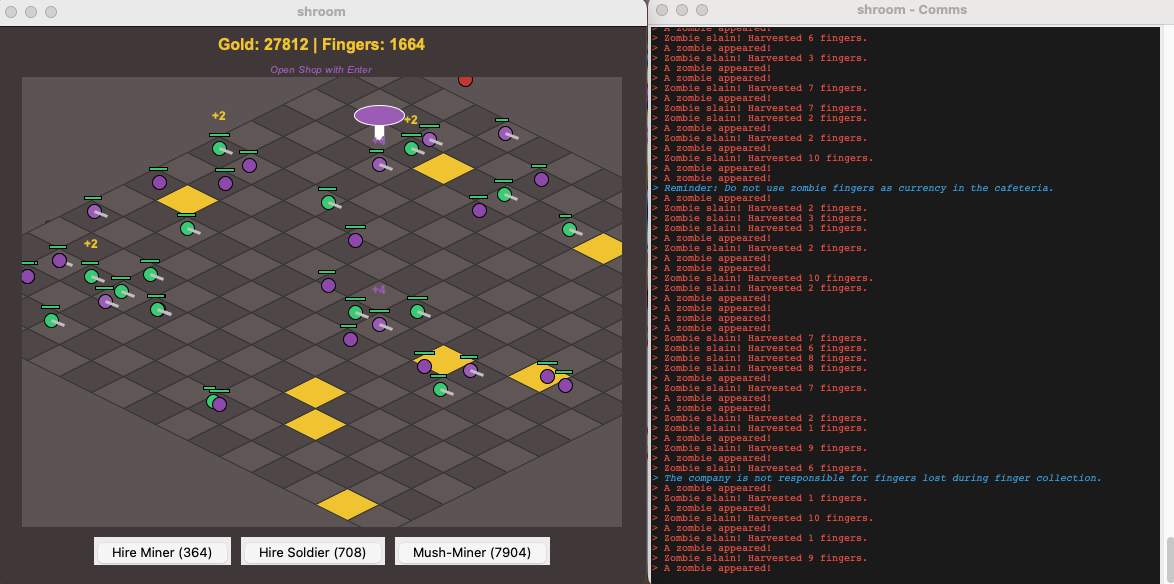
Task: Click the large purple mushroom
Action: [x=380, y=122]
